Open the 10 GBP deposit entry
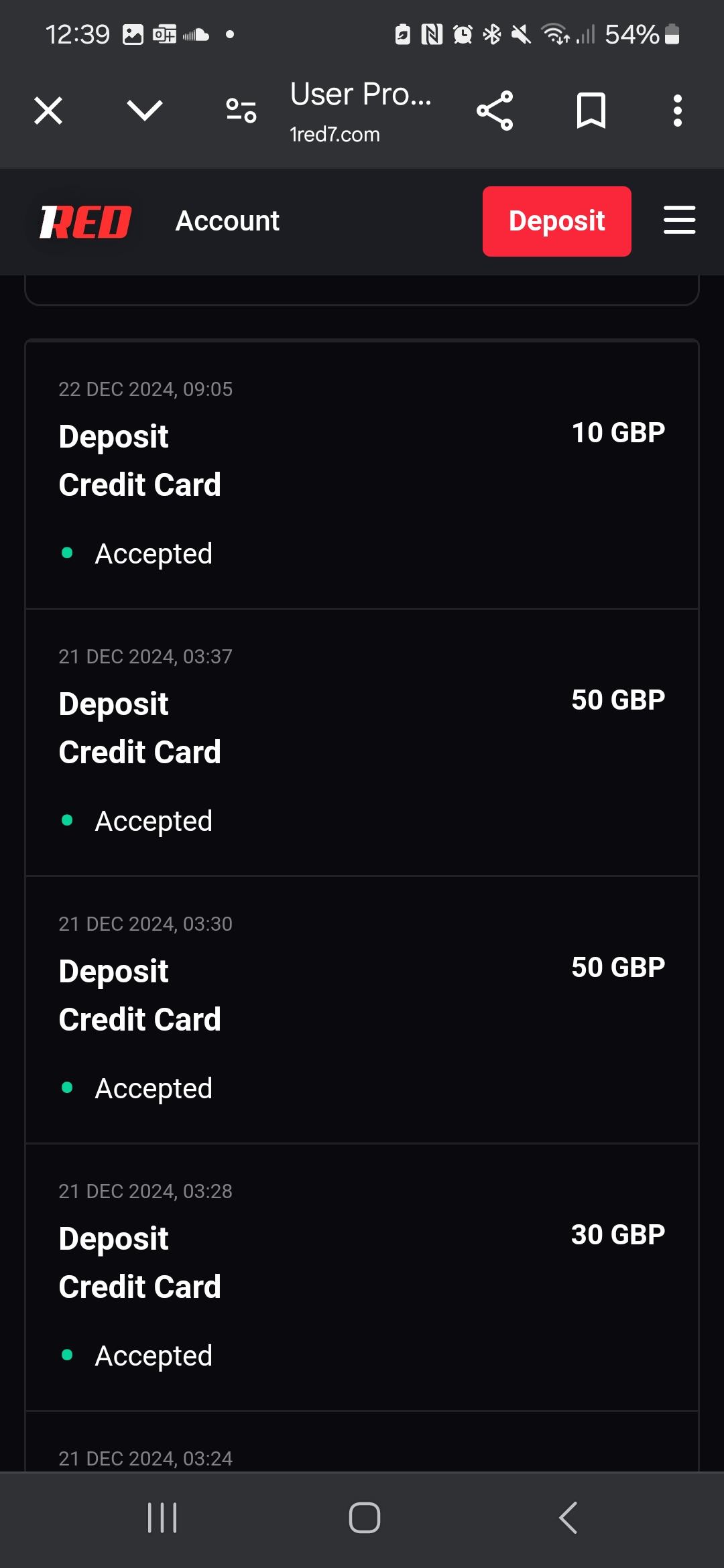This screenshot has width=724, height=1568. (x=362, y=474)
